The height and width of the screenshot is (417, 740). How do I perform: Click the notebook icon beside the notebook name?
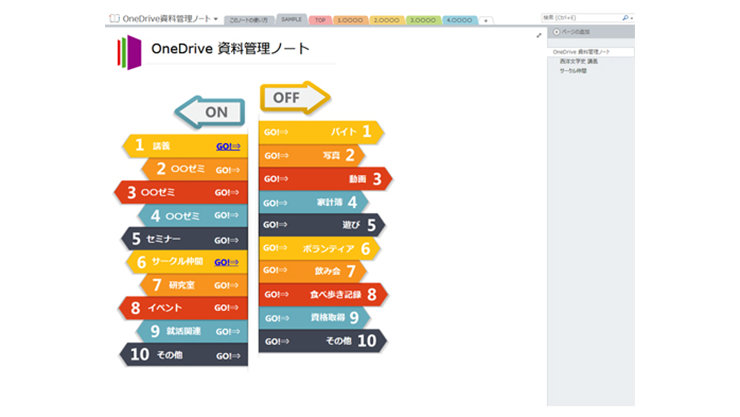114,19
